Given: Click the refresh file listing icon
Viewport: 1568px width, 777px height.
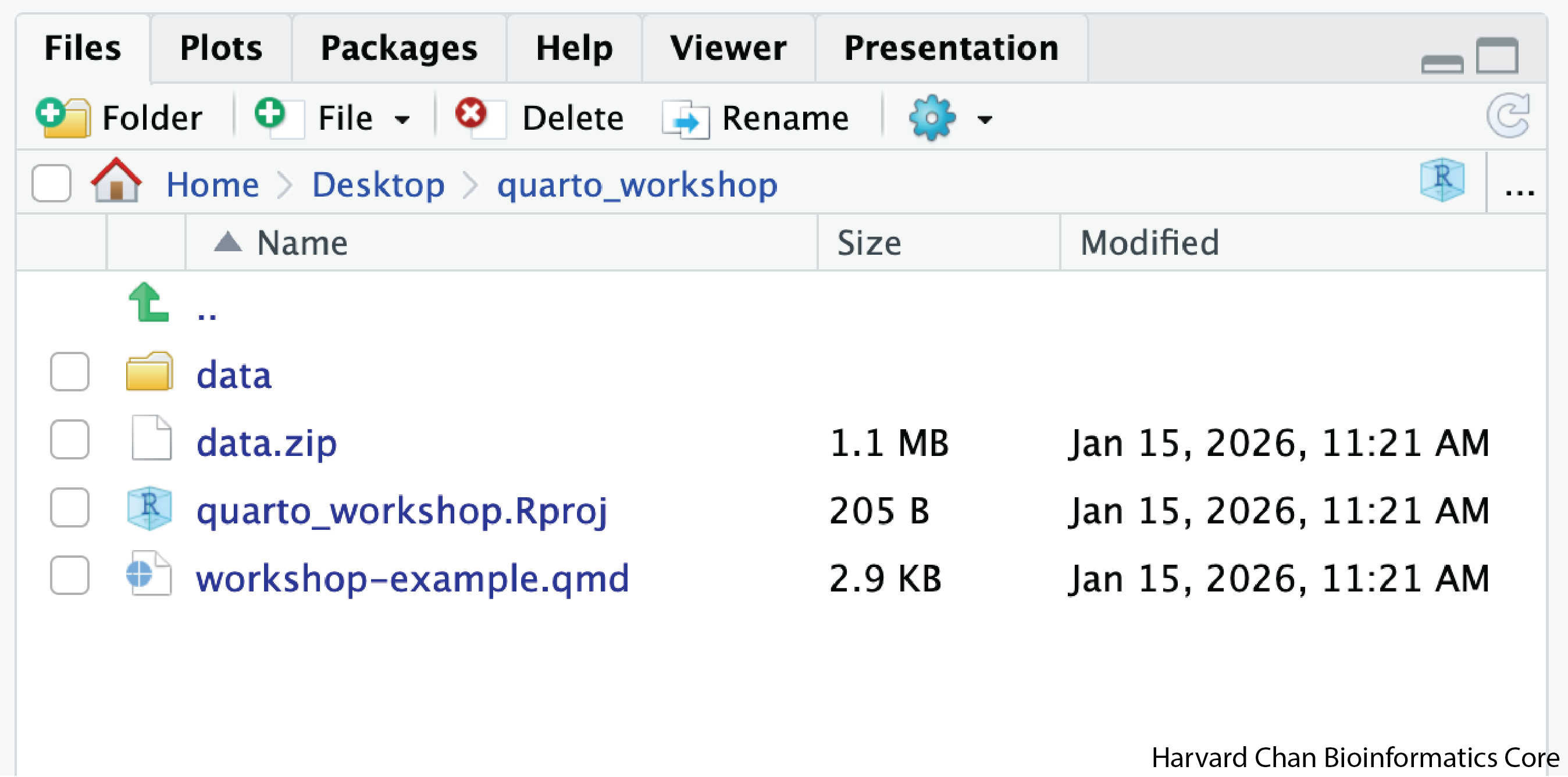Looking at the screenshot, I should click(x=1508, y=116).
